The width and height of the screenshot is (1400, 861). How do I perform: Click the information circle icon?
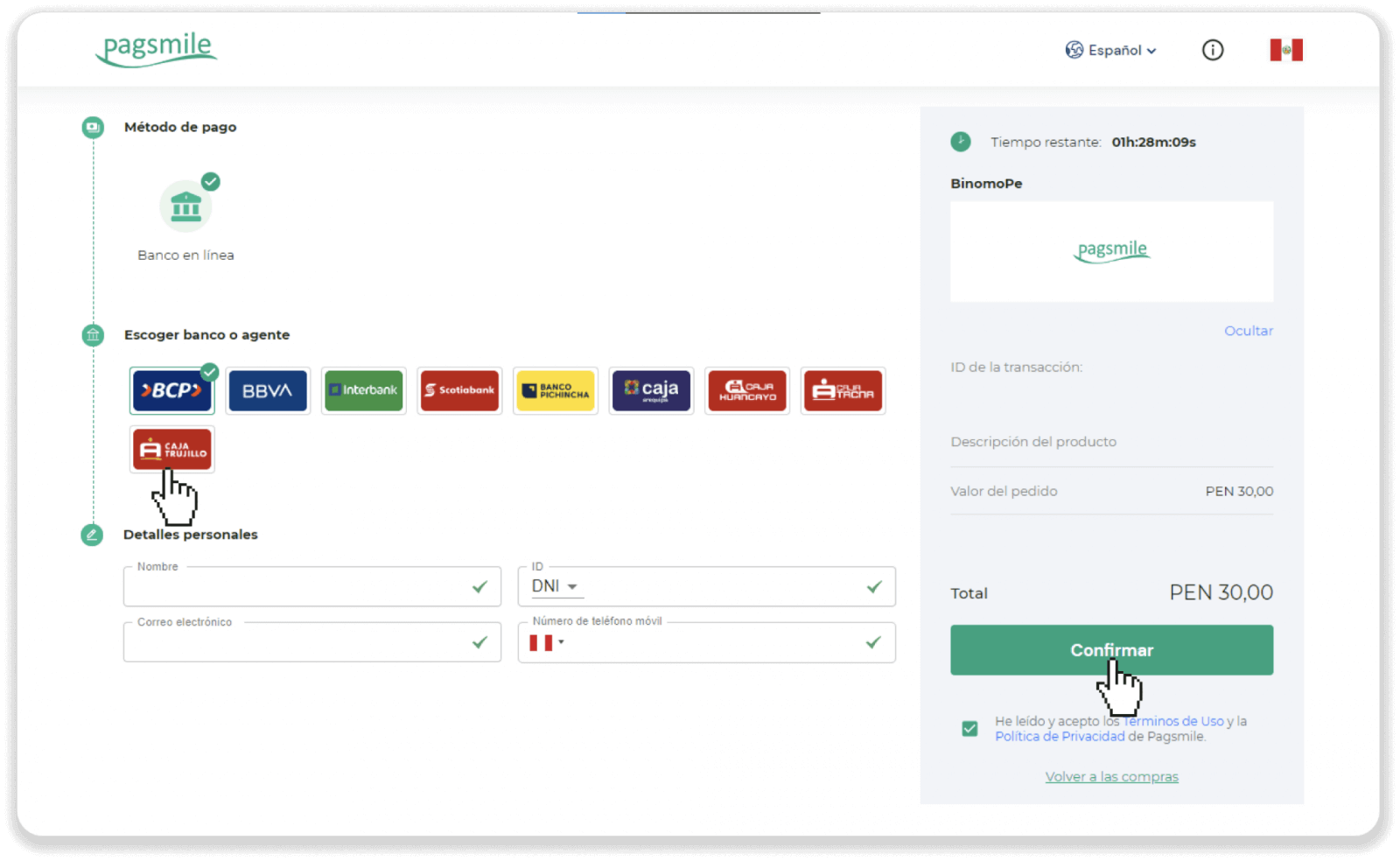pyautogui.click(x=1213, y=50)
